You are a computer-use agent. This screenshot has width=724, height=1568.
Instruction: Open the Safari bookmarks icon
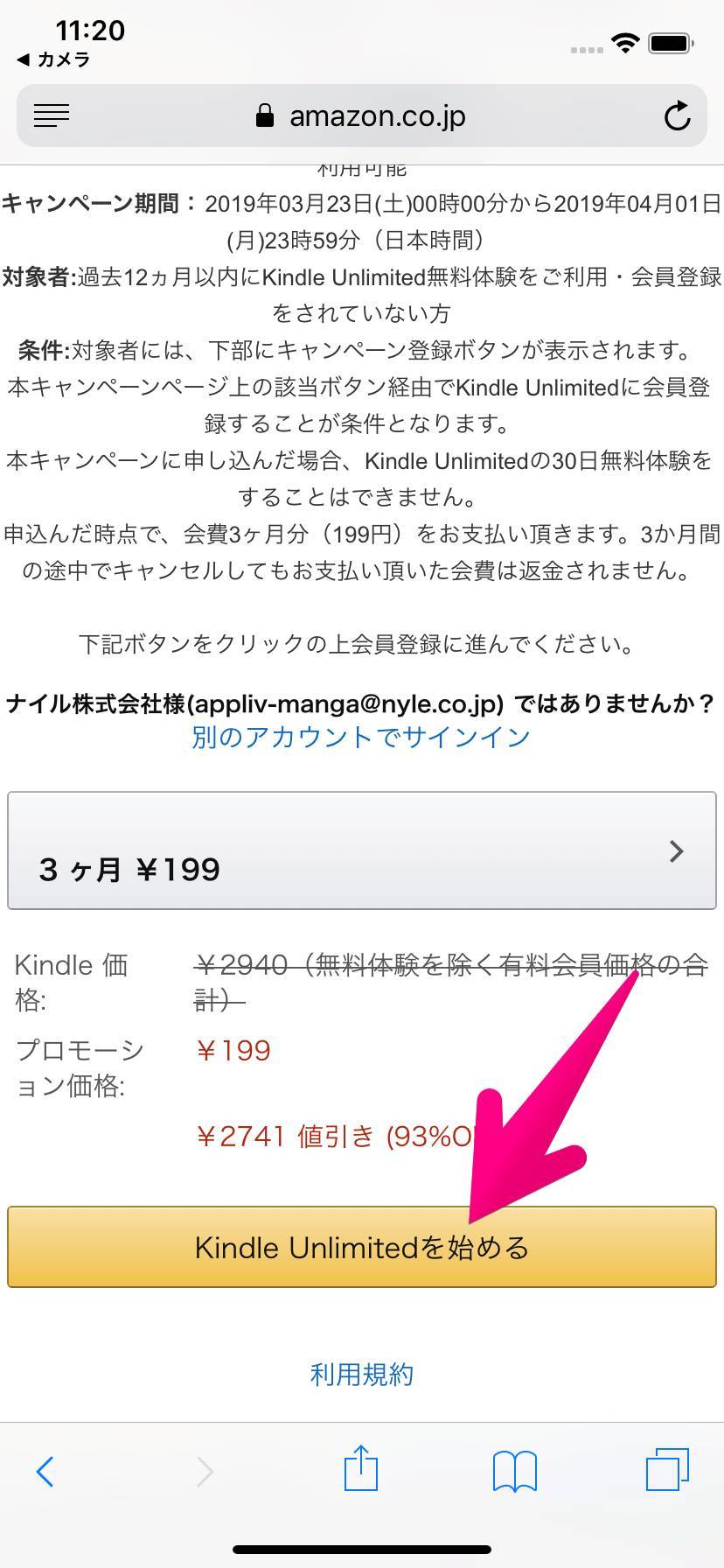coord(515,1472)
